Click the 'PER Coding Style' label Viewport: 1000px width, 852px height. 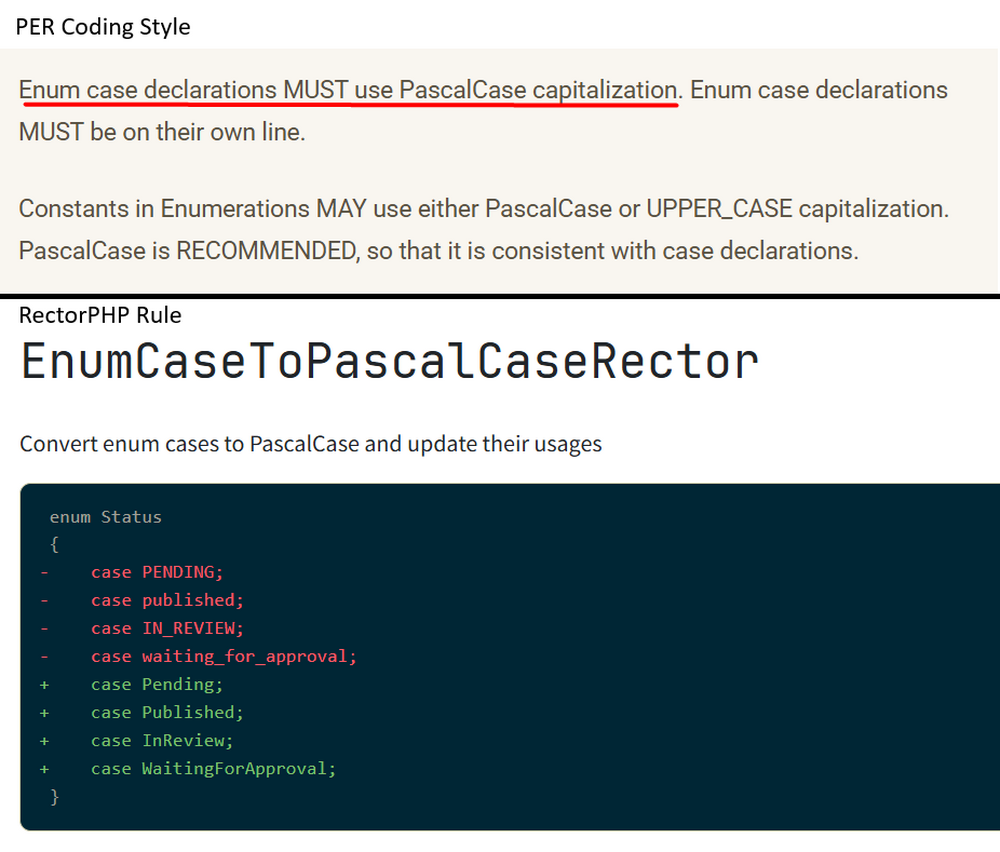(x=102, y=27)
